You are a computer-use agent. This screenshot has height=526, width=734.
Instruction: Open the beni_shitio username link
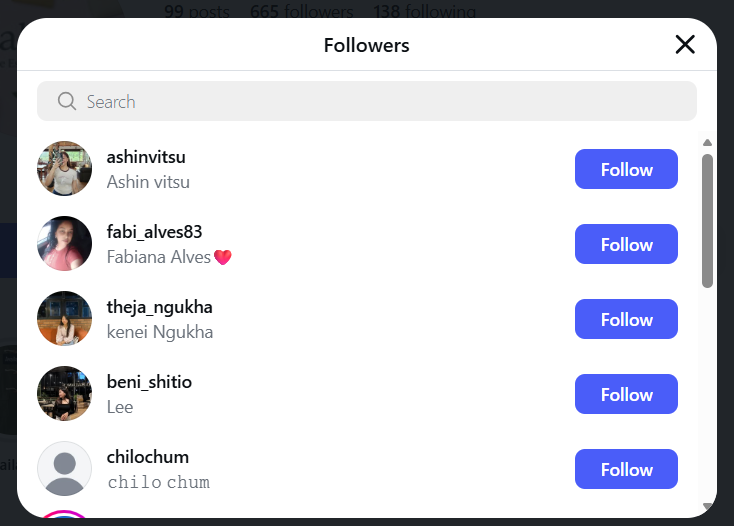coord(149,382)
